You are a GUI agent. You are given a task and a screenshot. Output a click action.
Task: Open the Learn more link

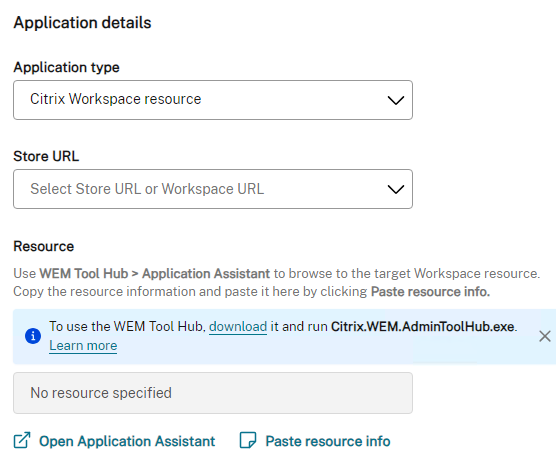83,346
